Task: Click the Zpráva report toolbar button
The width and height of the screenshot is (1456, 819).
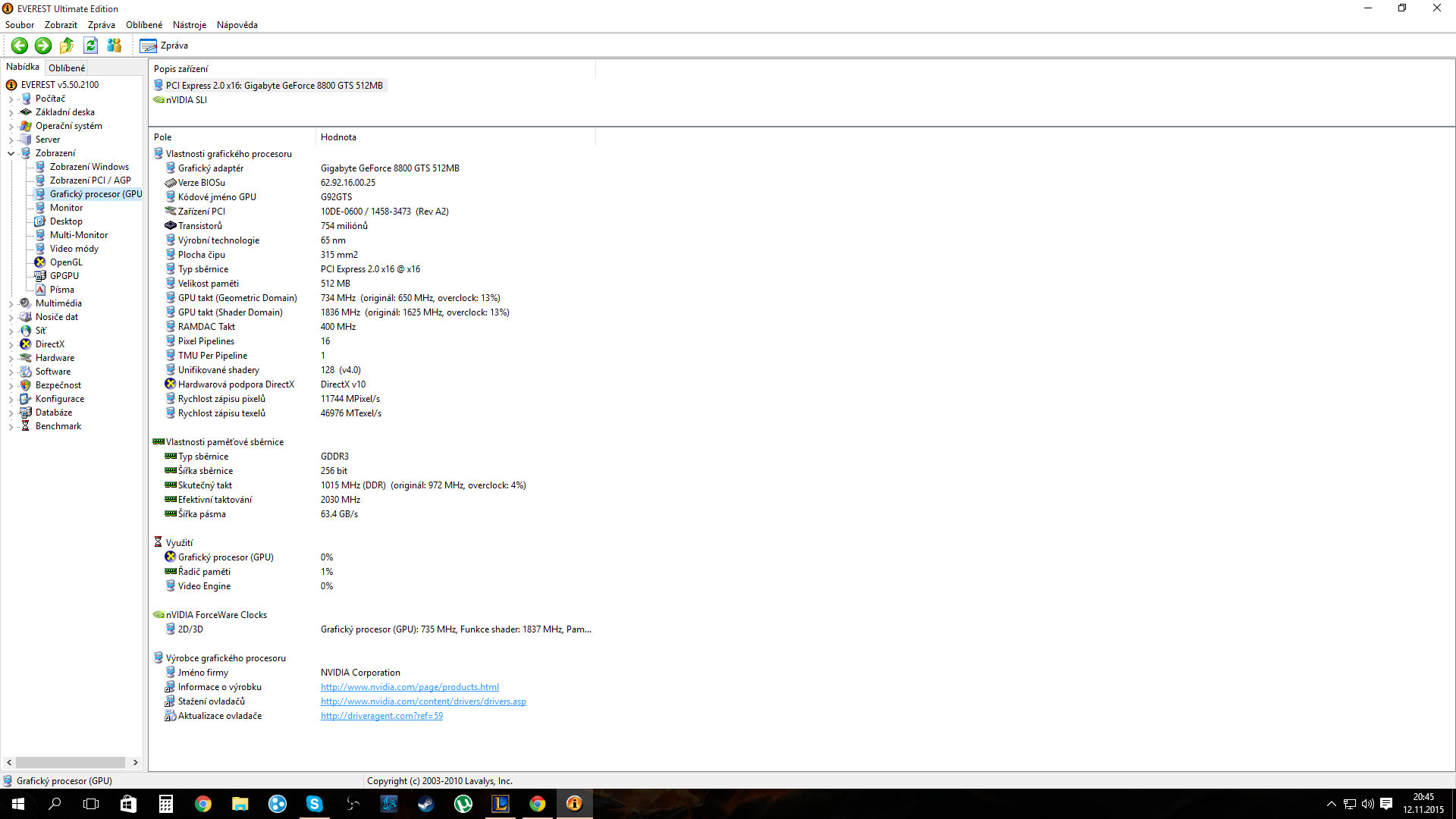Action: (x=165, y=45)
